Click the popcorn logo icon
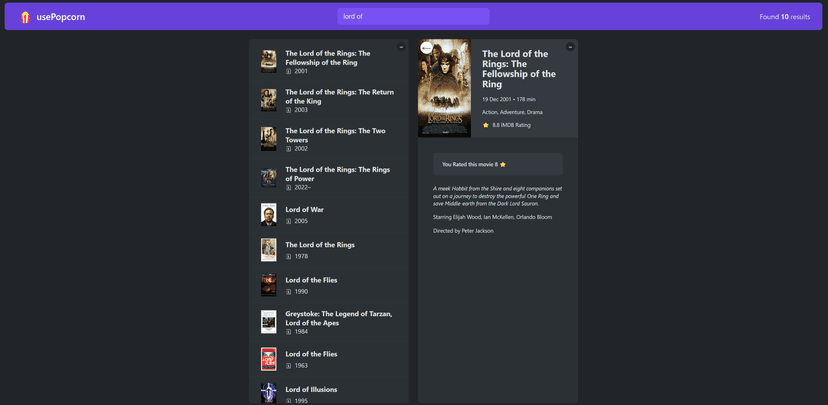 tap(25, 17)
